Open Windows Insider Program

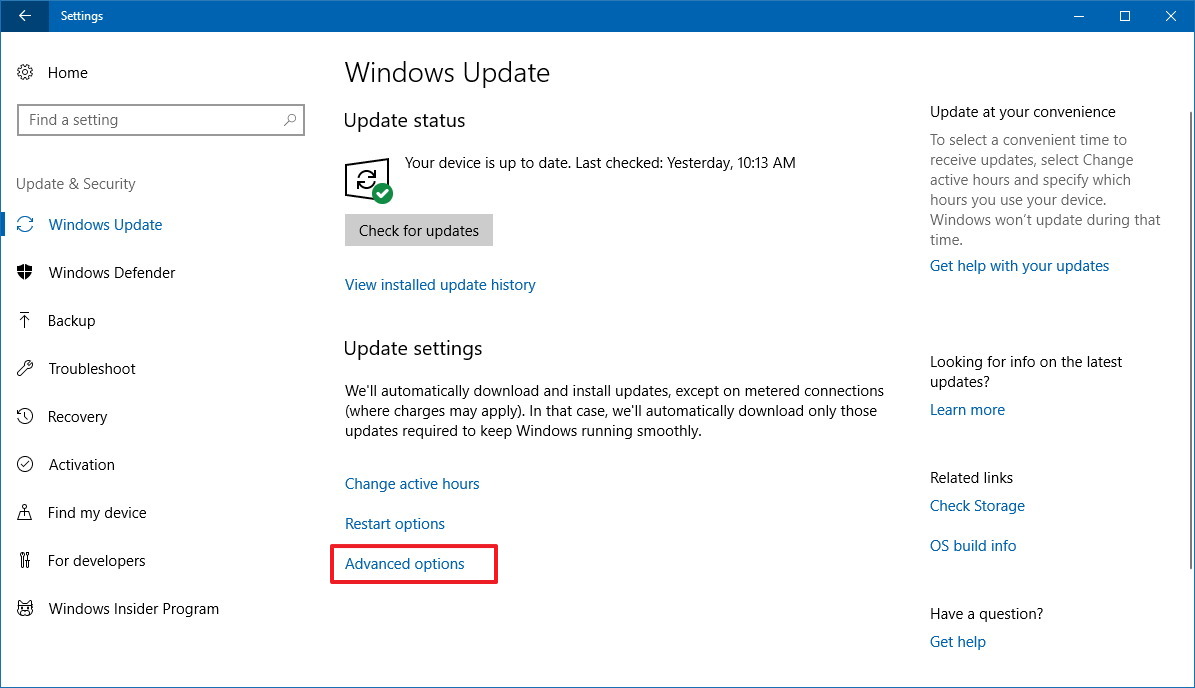coord(132,608)
